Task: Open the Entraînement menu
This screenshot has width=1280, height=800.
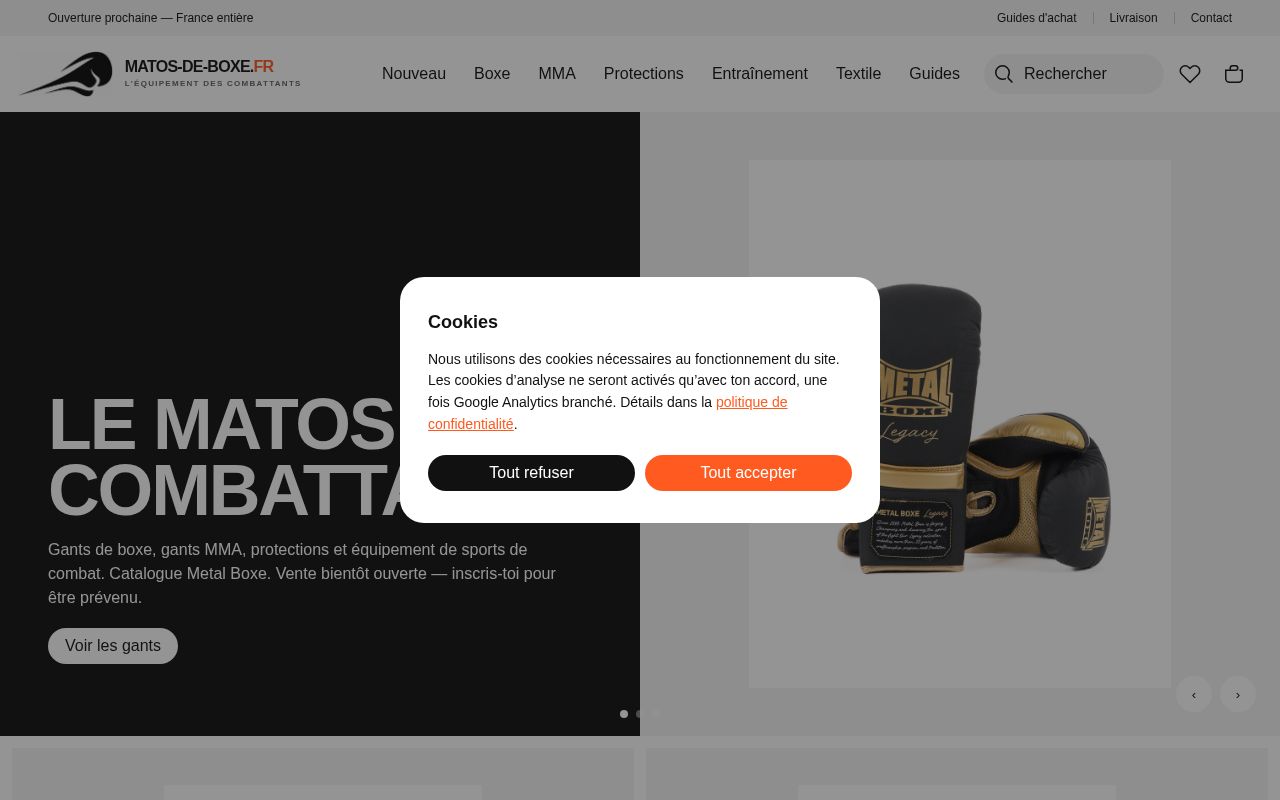Action: tap(760, 74)
